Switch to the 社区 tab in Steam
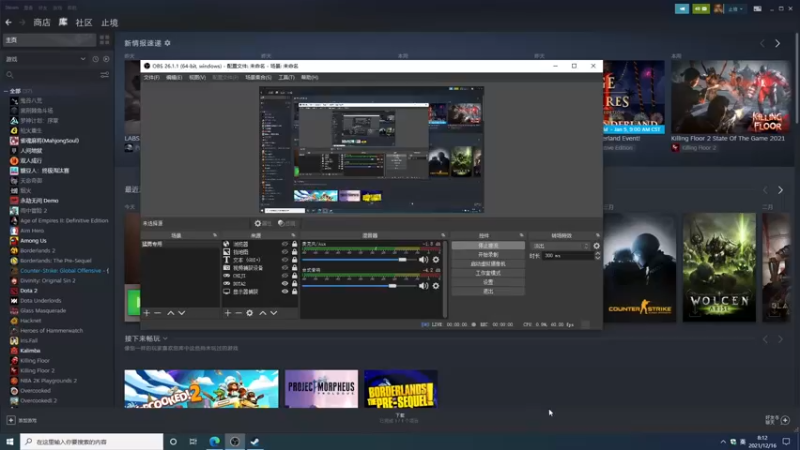 pyautogui.click(x=84, y=22)
